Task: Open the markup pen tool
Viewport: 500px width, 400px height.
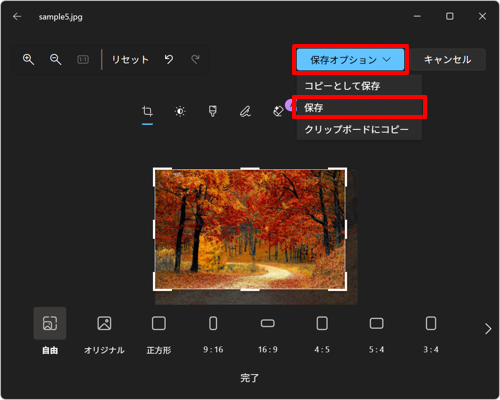Action: coord(245,111)
